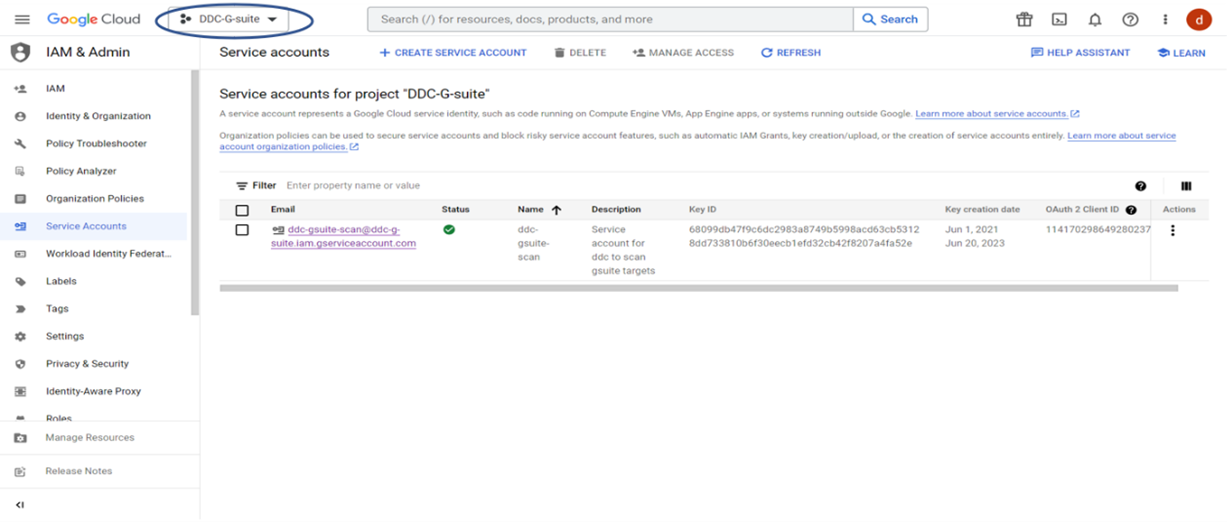Open Tags in the sidebar

tap(57, 309)
